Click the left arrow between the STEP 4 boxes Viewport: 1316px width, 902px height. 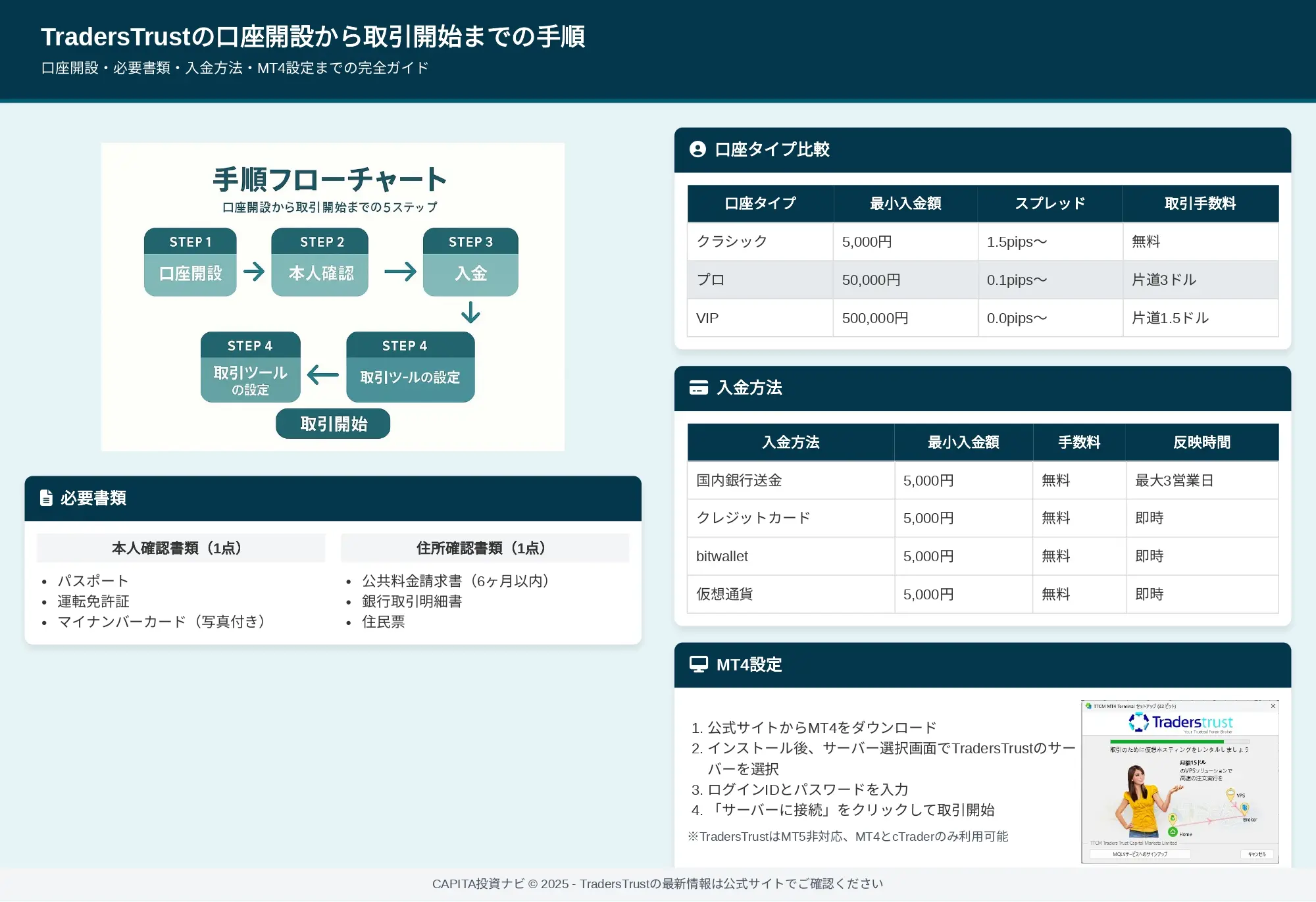[x=323, y=375]
